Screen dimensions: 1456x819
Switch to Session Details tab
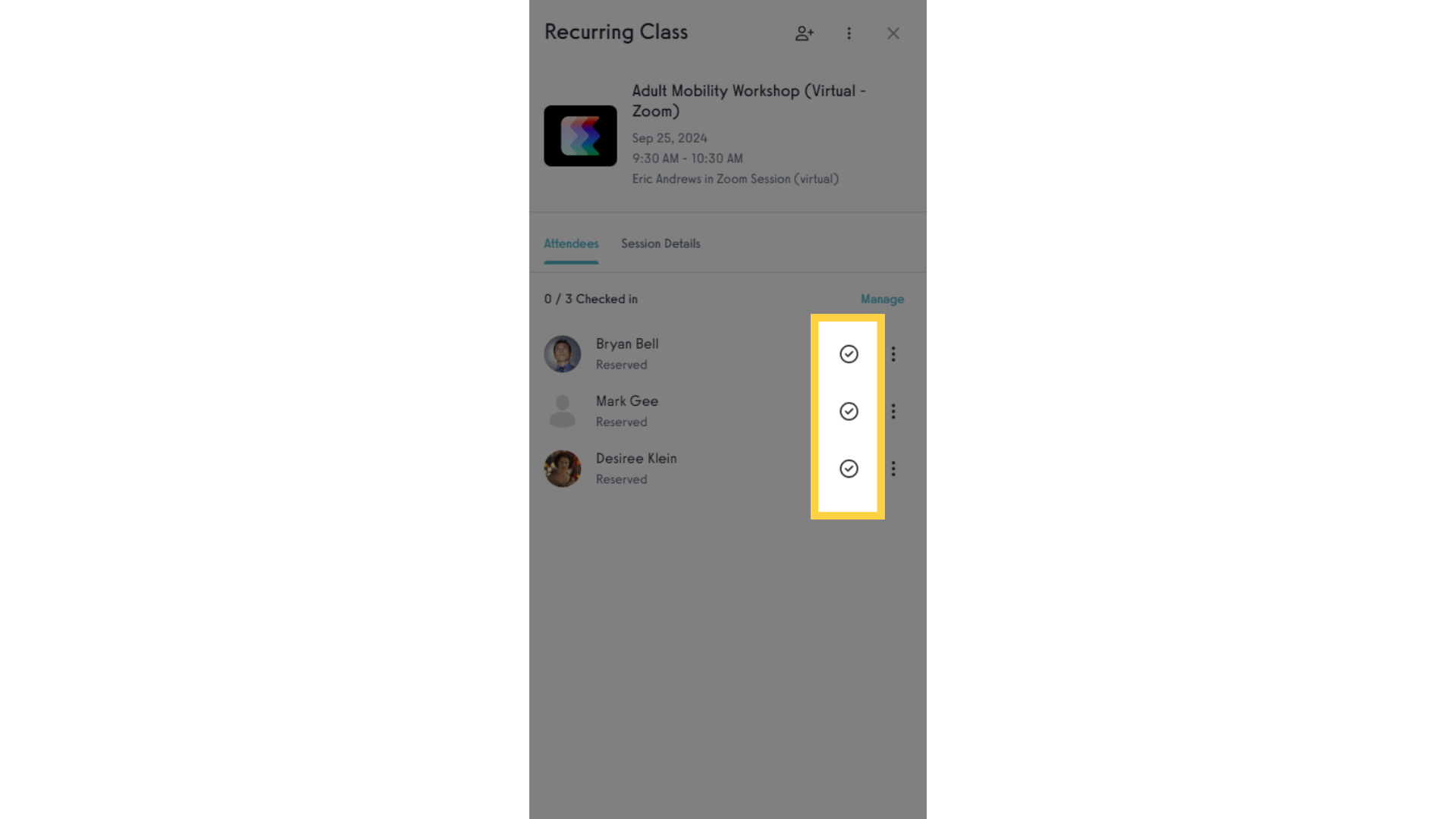(660, 243)
